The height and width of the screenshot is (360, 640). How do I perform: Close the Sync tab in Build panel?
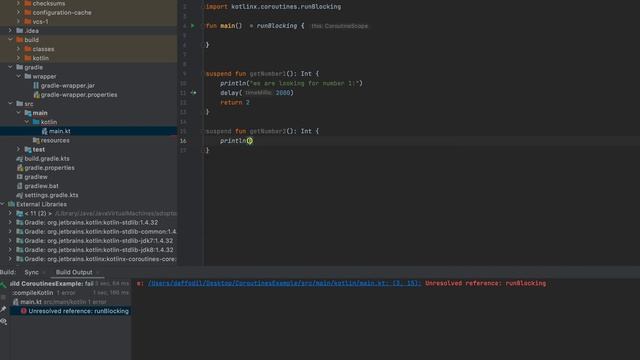point(44,272)
